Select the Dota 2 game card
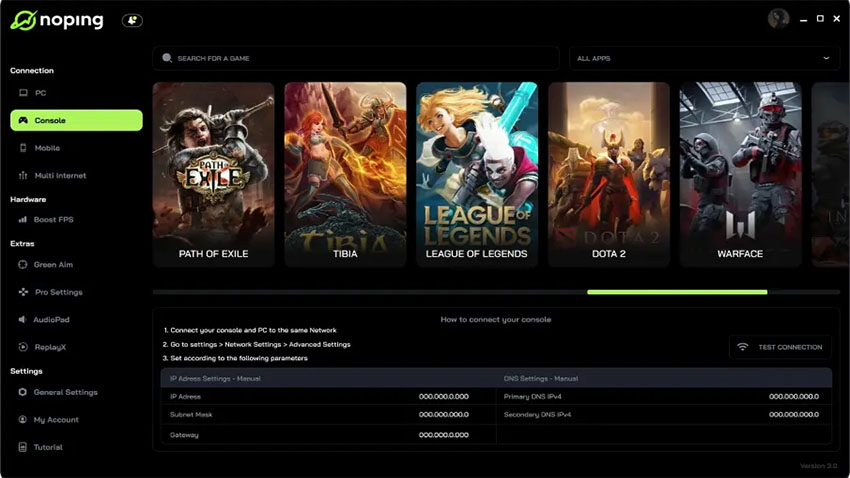This screenshot has height=478, width=850. coord(609,175)
